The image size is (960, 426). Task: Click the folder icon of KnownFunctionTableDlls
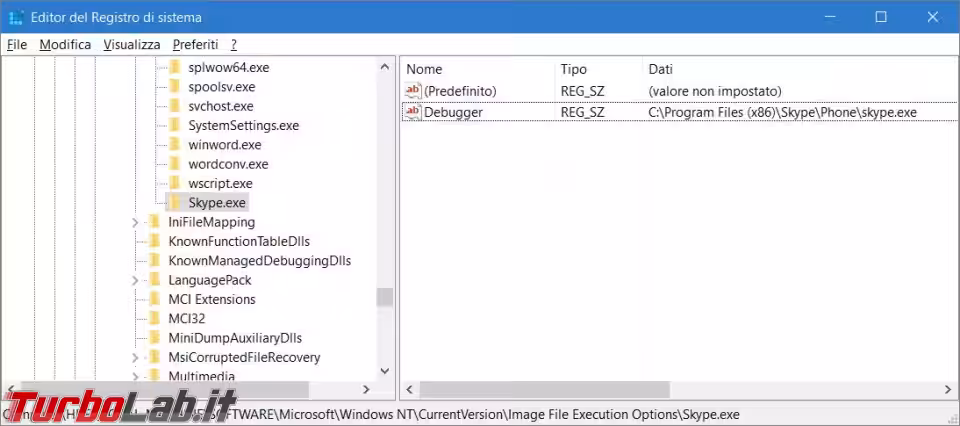tap(155, 241)
